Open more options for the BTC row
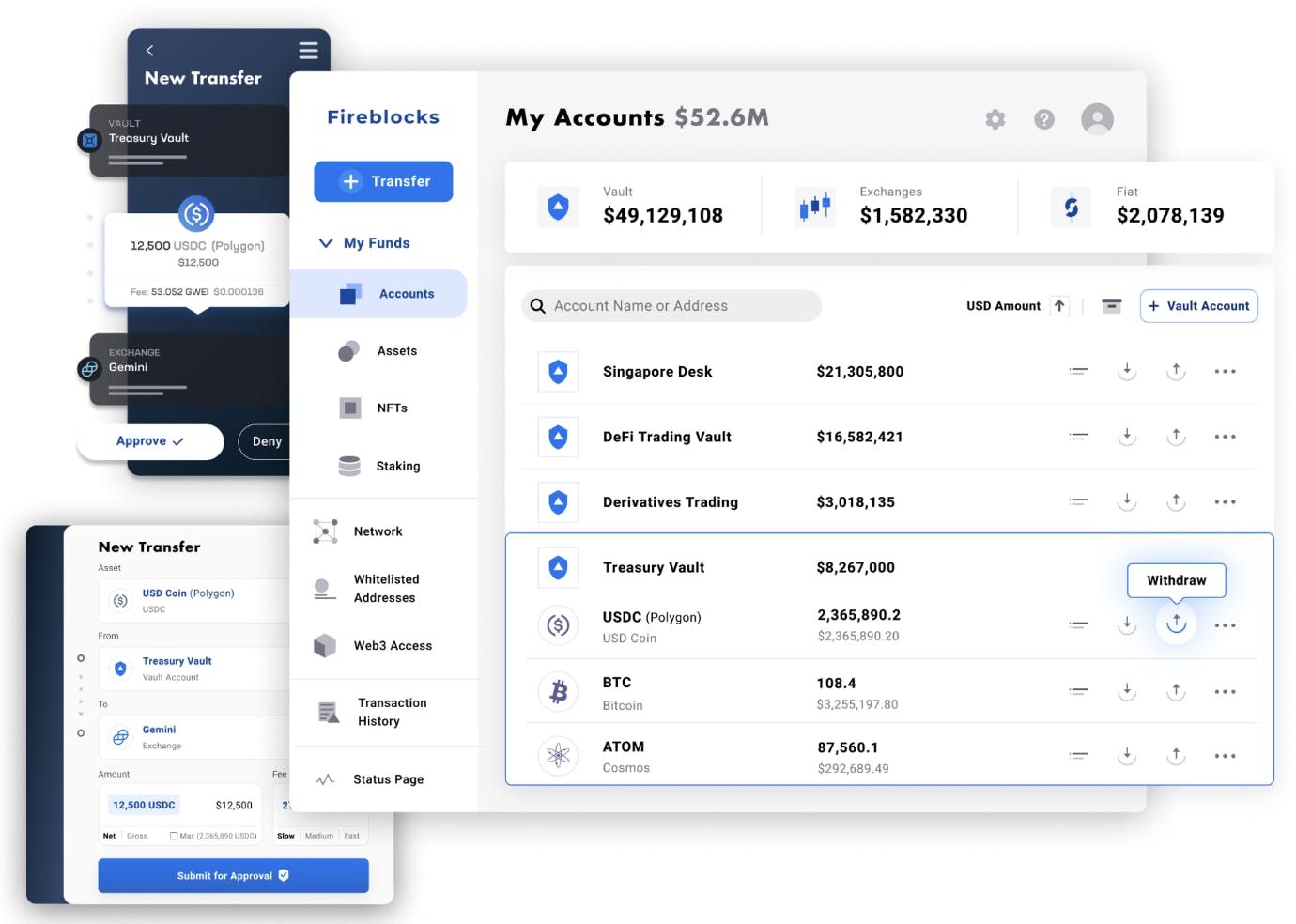Screen dimensions: 1296x924 tap(1225, 692)
